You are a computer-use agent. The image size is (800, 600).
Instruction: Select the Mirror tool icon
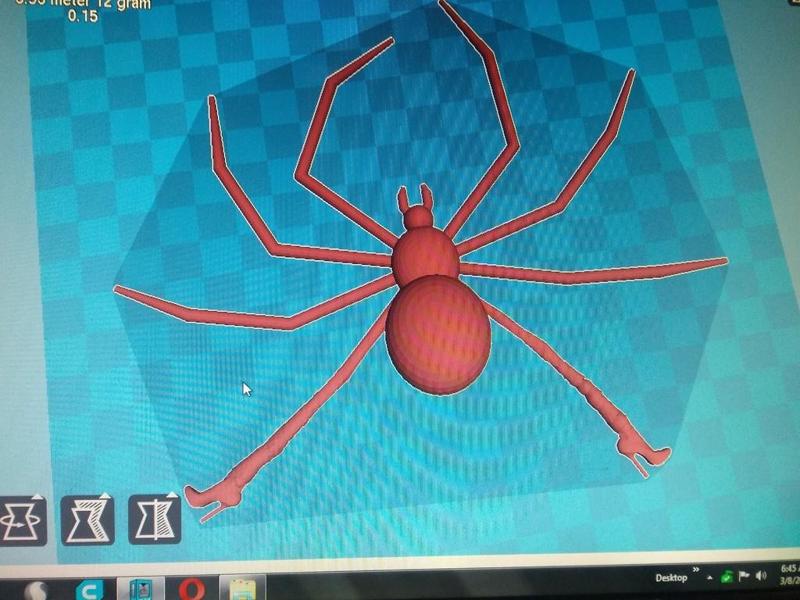coord(155,519)
